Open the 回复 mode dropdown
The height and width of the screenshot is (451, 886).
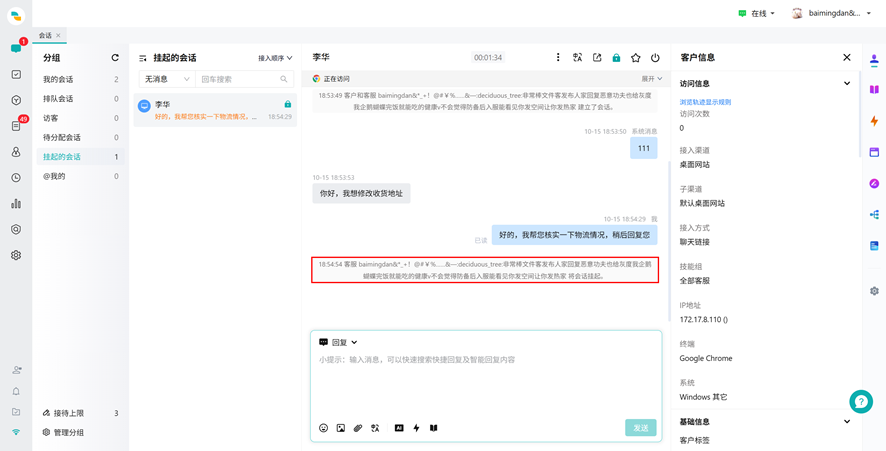338,342
